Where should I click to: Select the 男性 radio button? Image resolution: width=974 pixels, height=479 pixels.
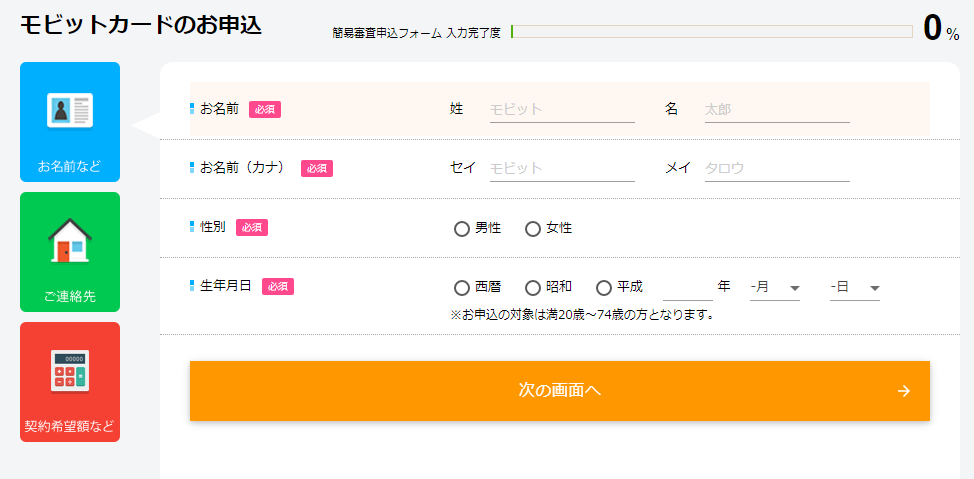click(462, 229)
